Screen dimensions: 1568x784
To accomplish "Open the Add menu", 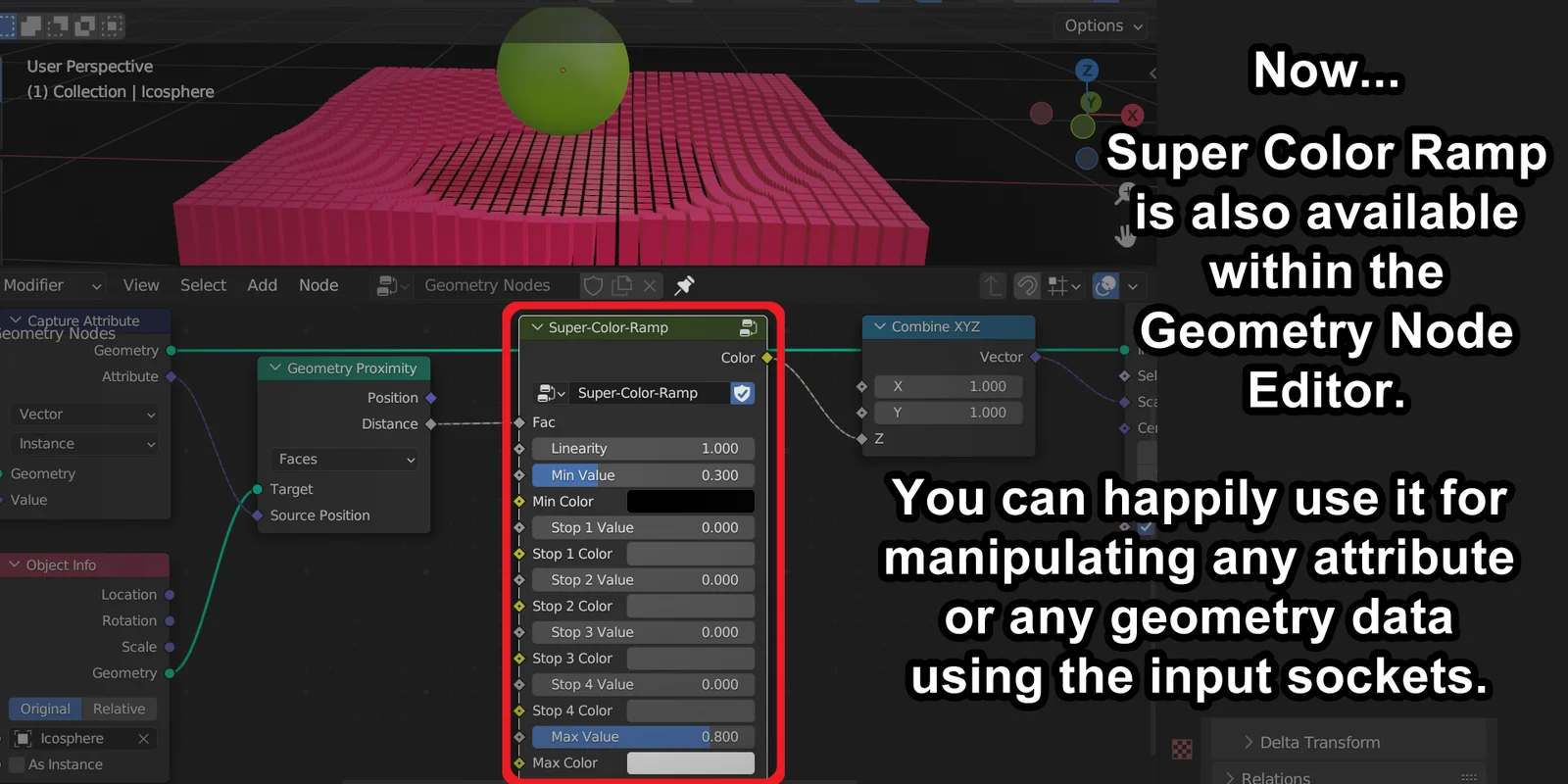I will click(x=262, y=285).
